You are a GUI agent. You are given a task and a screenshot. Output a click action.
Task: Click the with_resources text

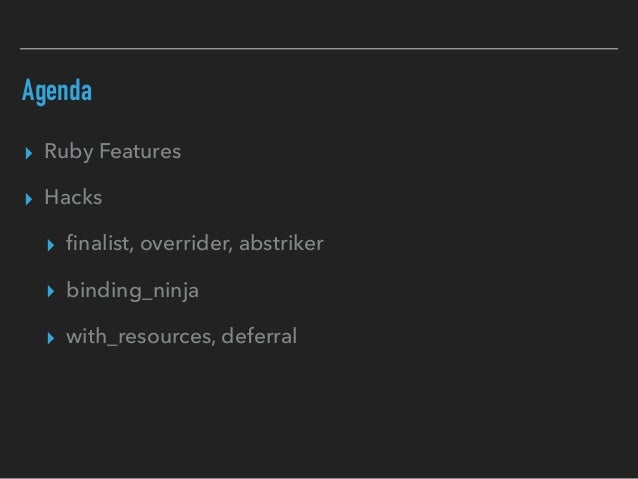[138, 337]
